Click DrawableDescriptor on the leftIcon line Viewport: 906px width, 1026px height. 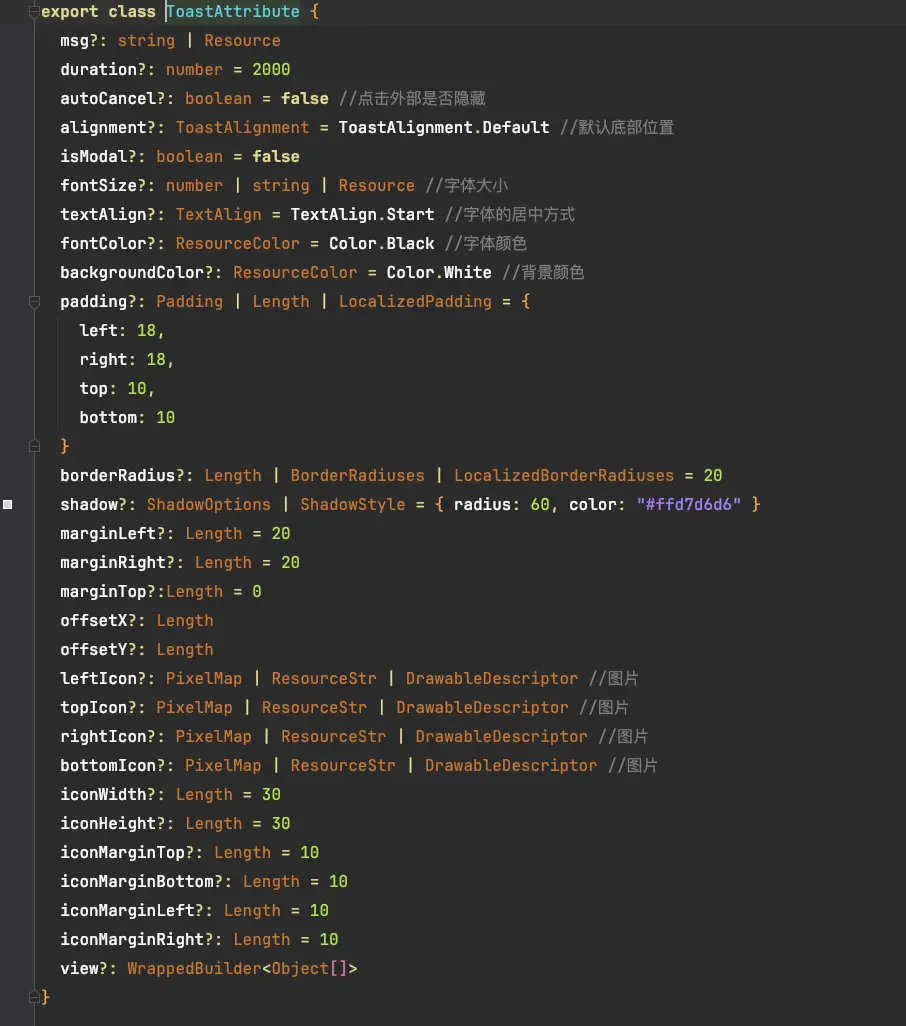coord(491,679)
